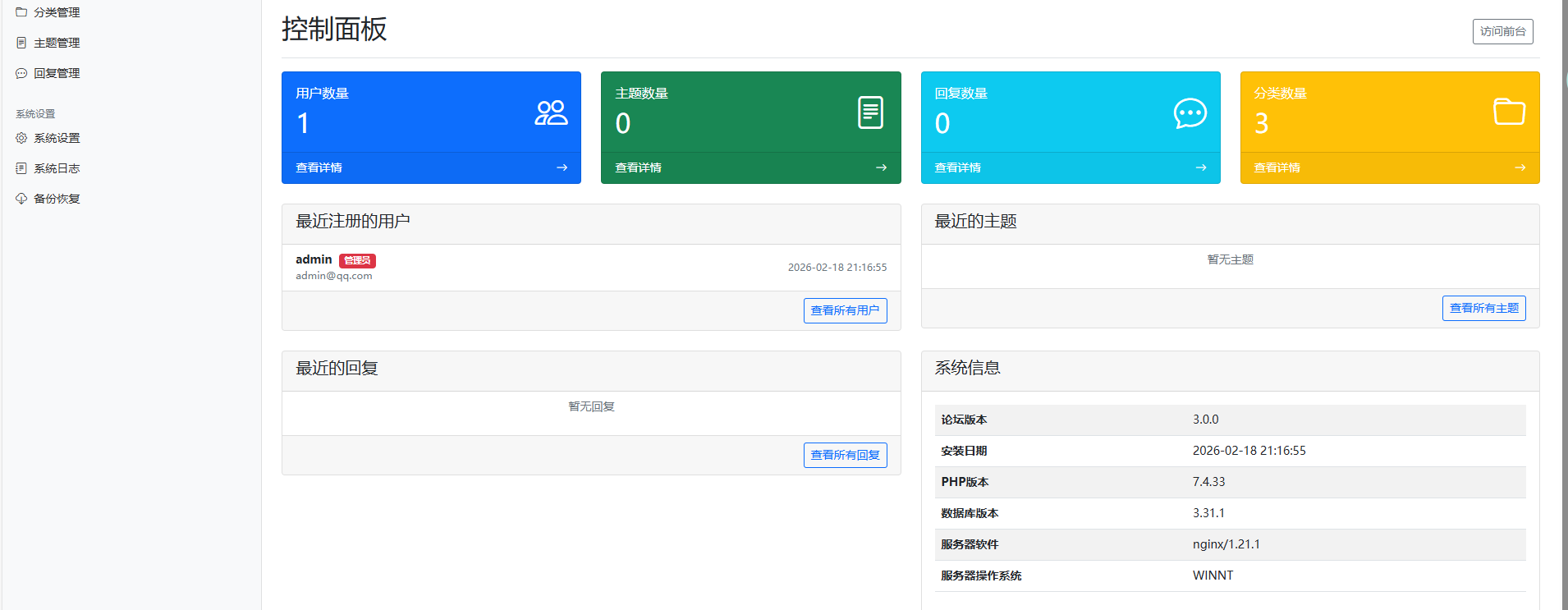Viewport: 1568px width, 610px height.
Task: Click the cloud icon beside 备份恢复
Action: 21,199
